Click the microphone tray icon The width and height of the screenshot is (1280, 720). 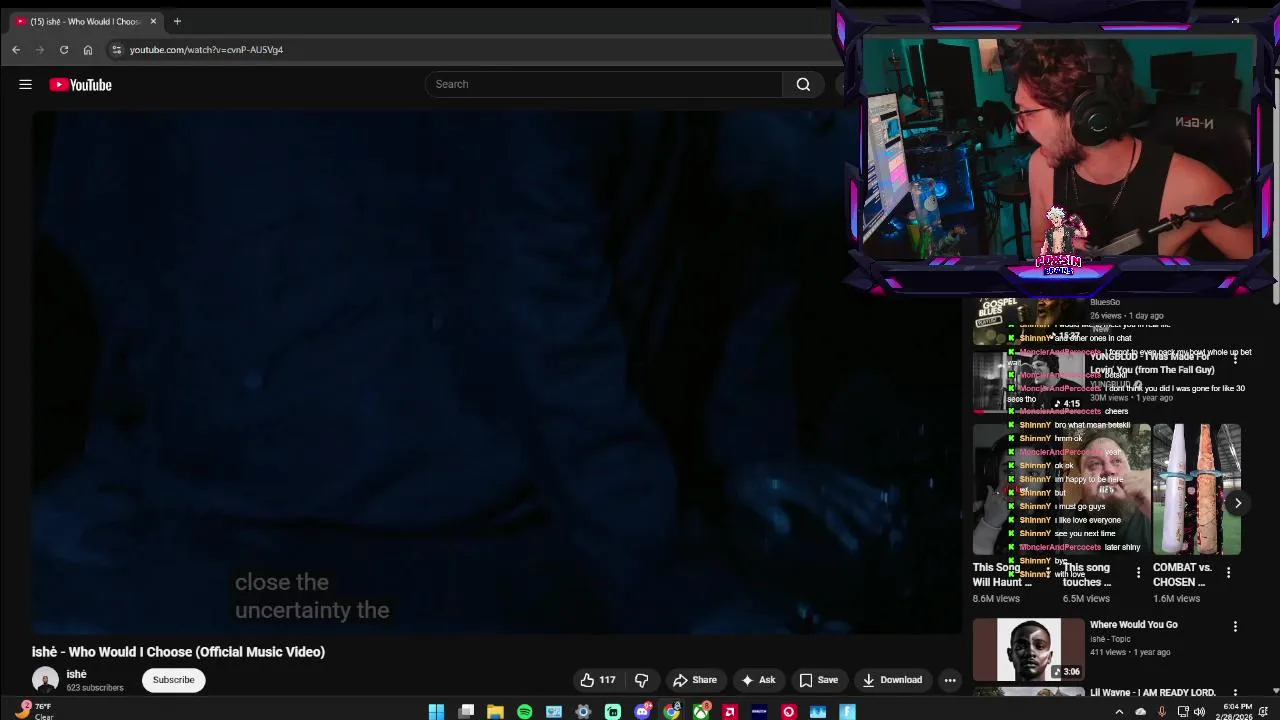pyautogui.click(x=1162, y=712)
